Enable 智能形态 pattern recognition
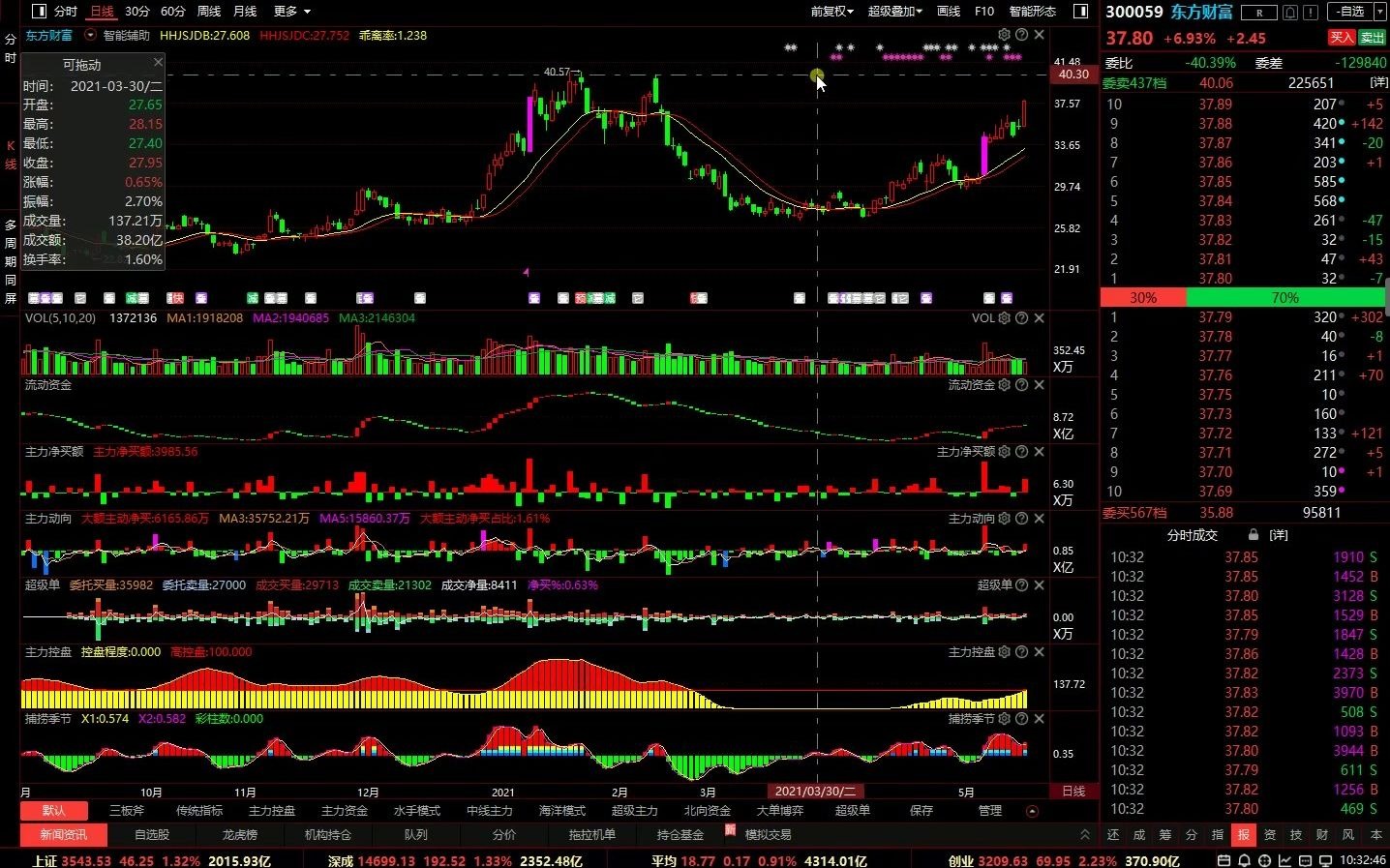1390x868 pixels. [x=1033, y=12]
